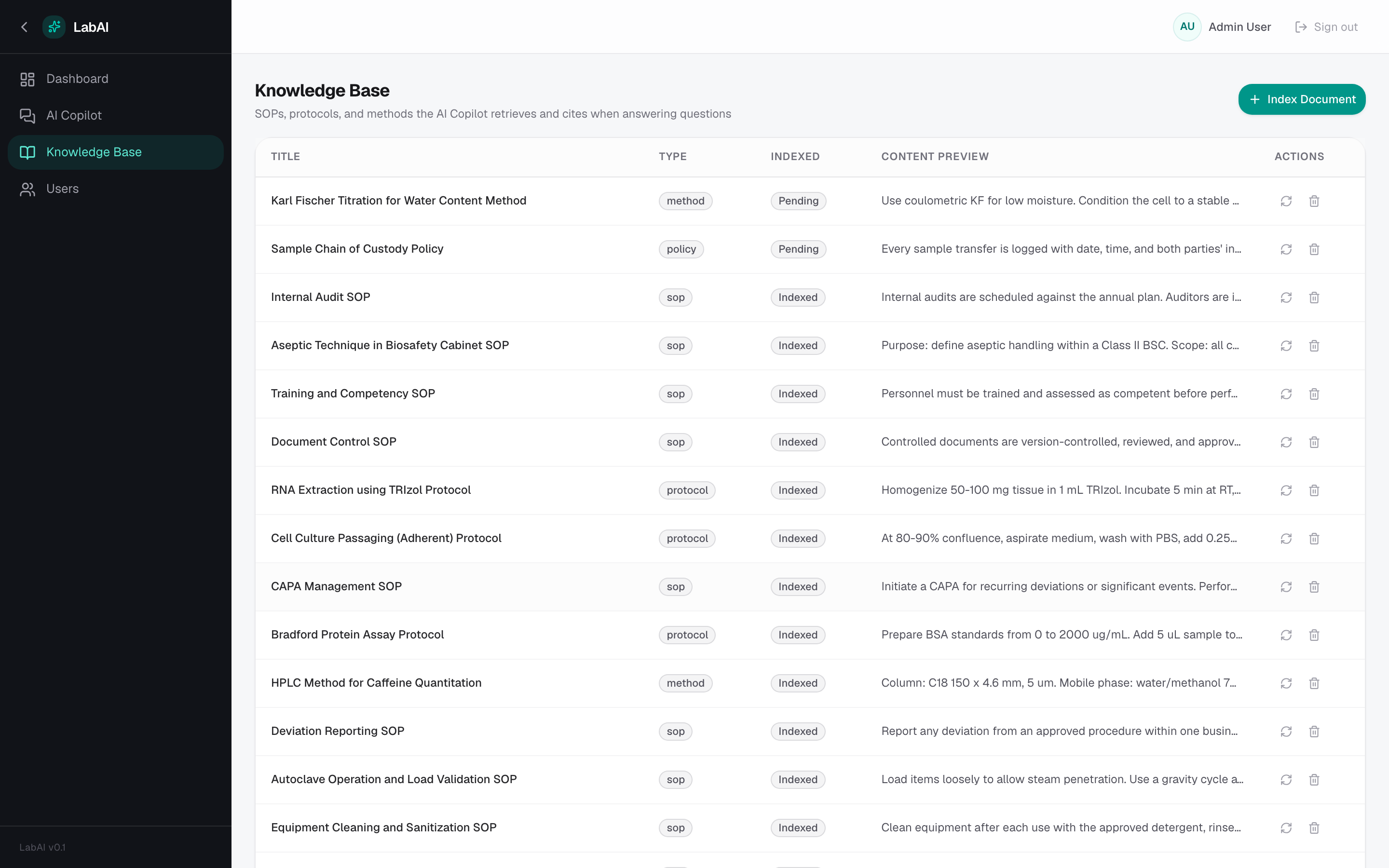This screenshot has width=1389, height=868.
Task: Select 'Sample Chain of Custody Policy' title
Action: pos(357,249)
